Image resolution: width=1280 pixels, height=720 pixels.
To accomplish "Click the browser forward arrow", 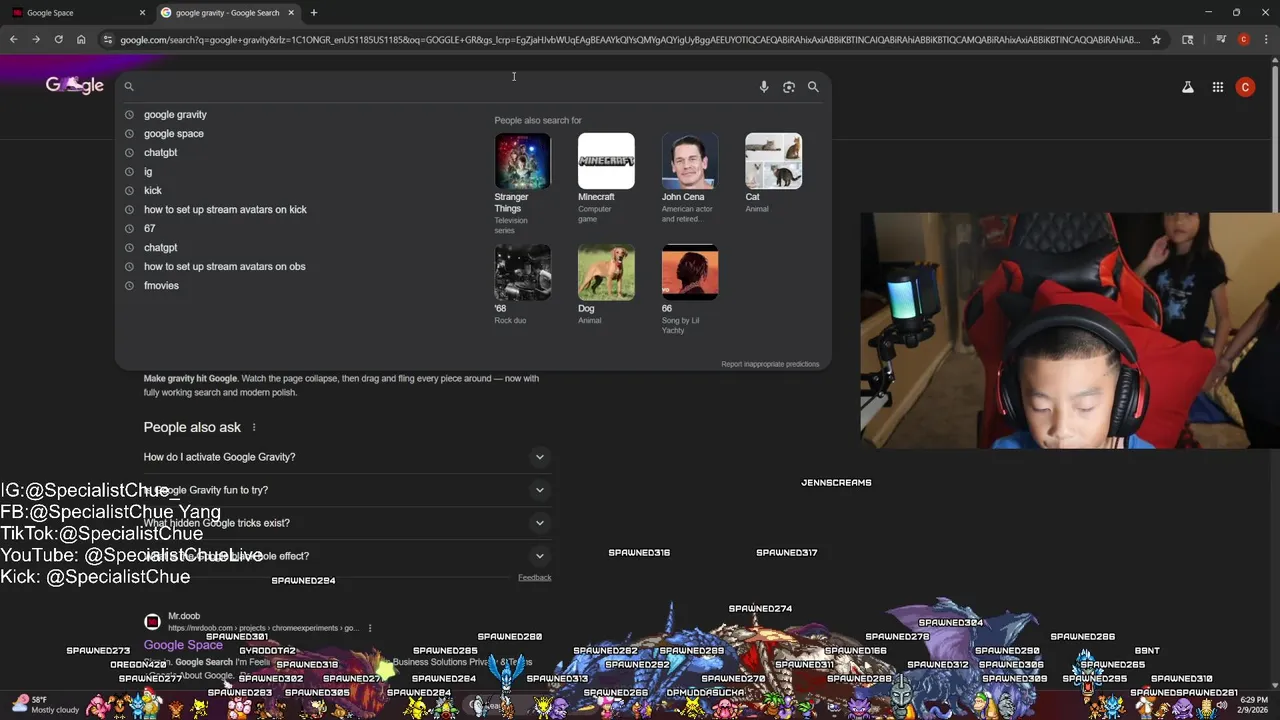I will point(36,40).
